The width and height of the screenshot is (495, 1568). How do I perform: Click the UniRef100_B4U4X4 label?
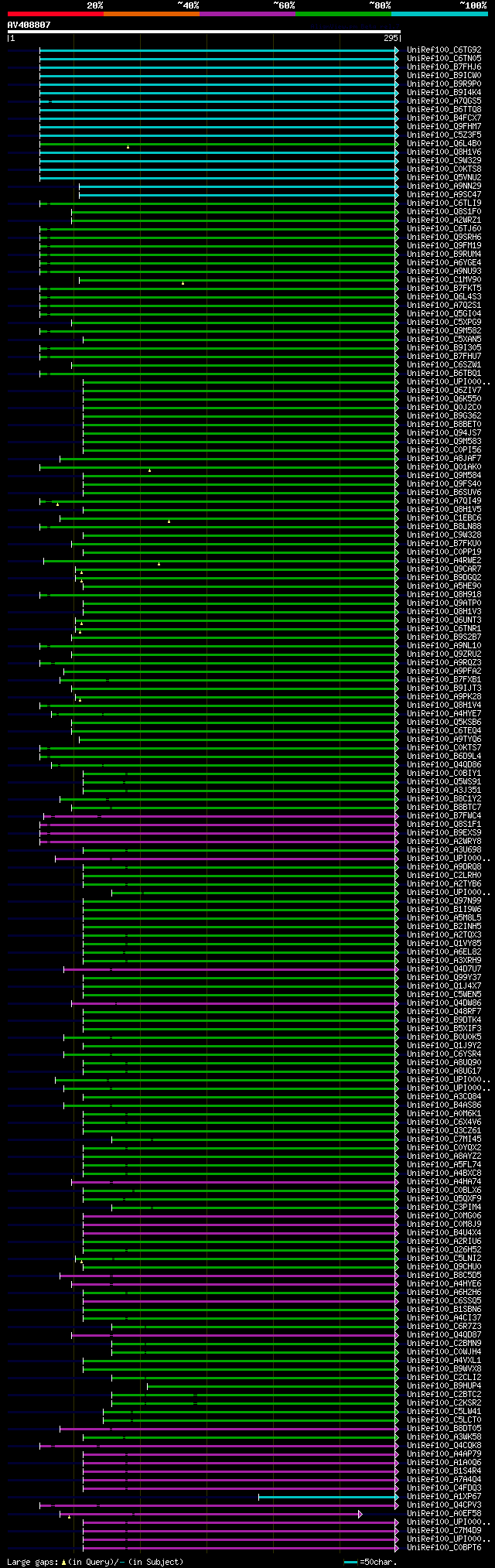444,1233
